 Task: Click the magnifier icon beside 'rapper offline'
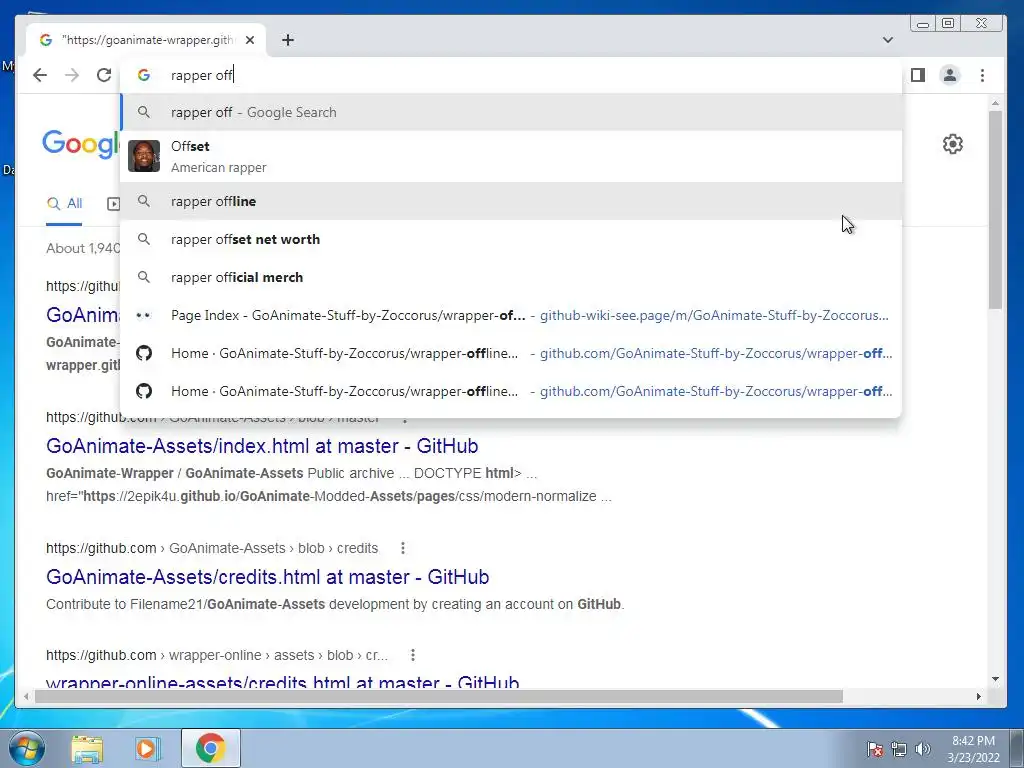pos(144,201)
